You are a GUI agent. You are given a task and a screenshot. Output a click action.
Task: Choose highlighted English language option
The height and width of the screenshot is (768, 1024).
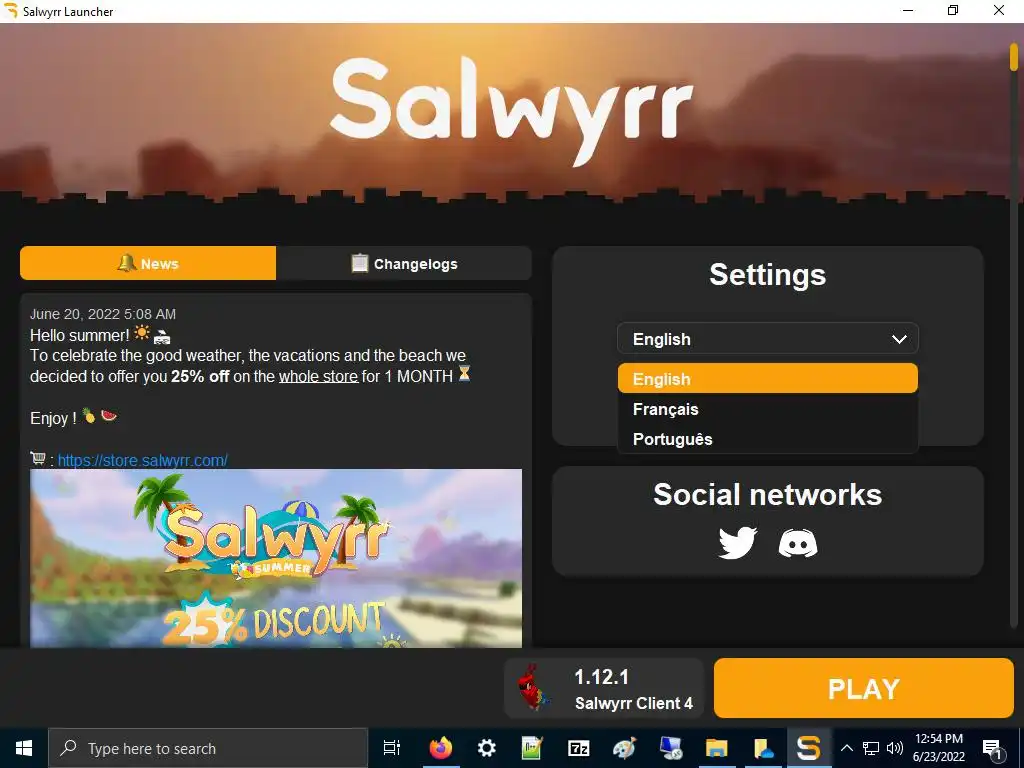[767, 379]
